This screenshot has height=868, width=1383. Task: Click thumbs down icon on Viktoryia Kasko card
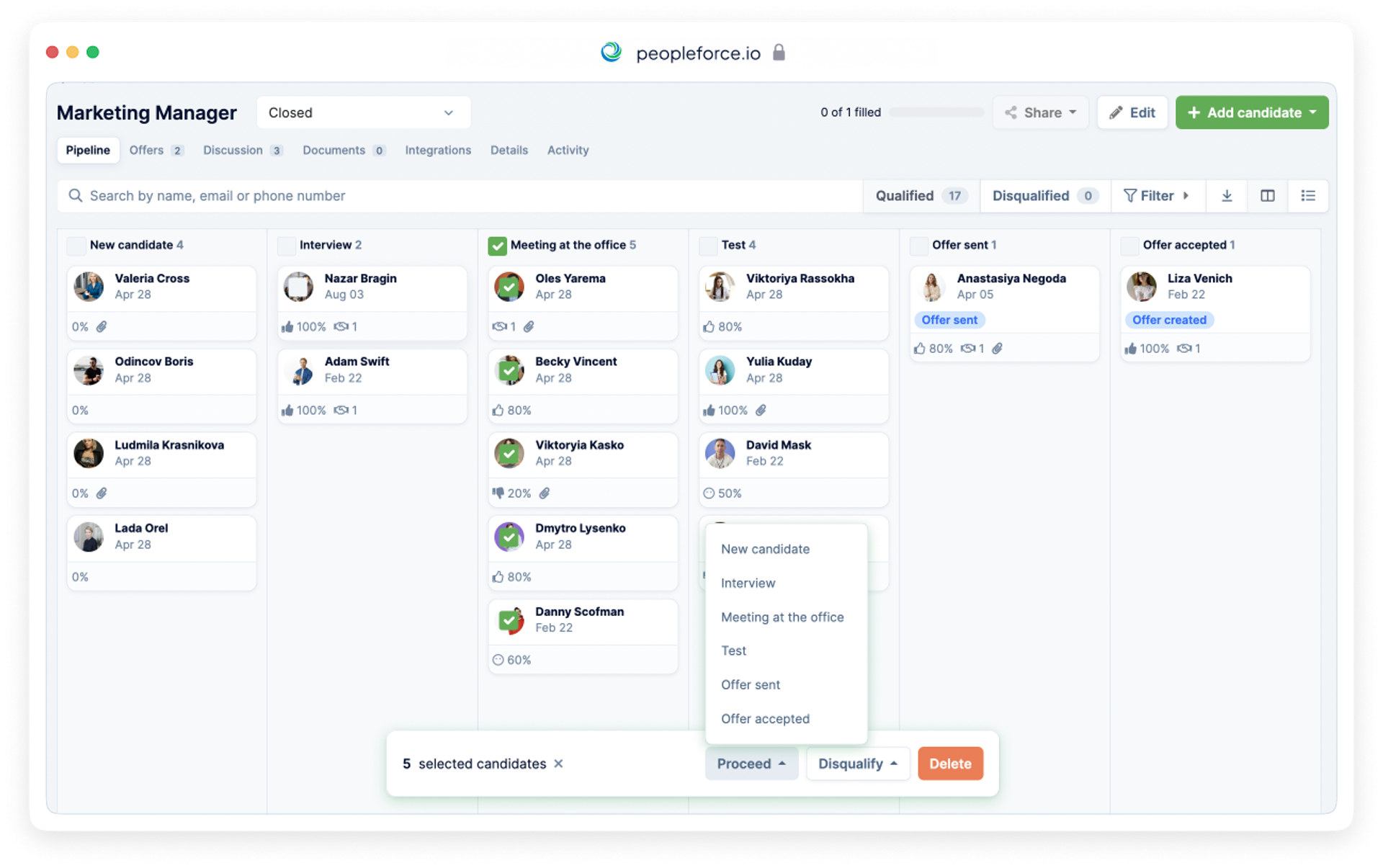point(498,493)
